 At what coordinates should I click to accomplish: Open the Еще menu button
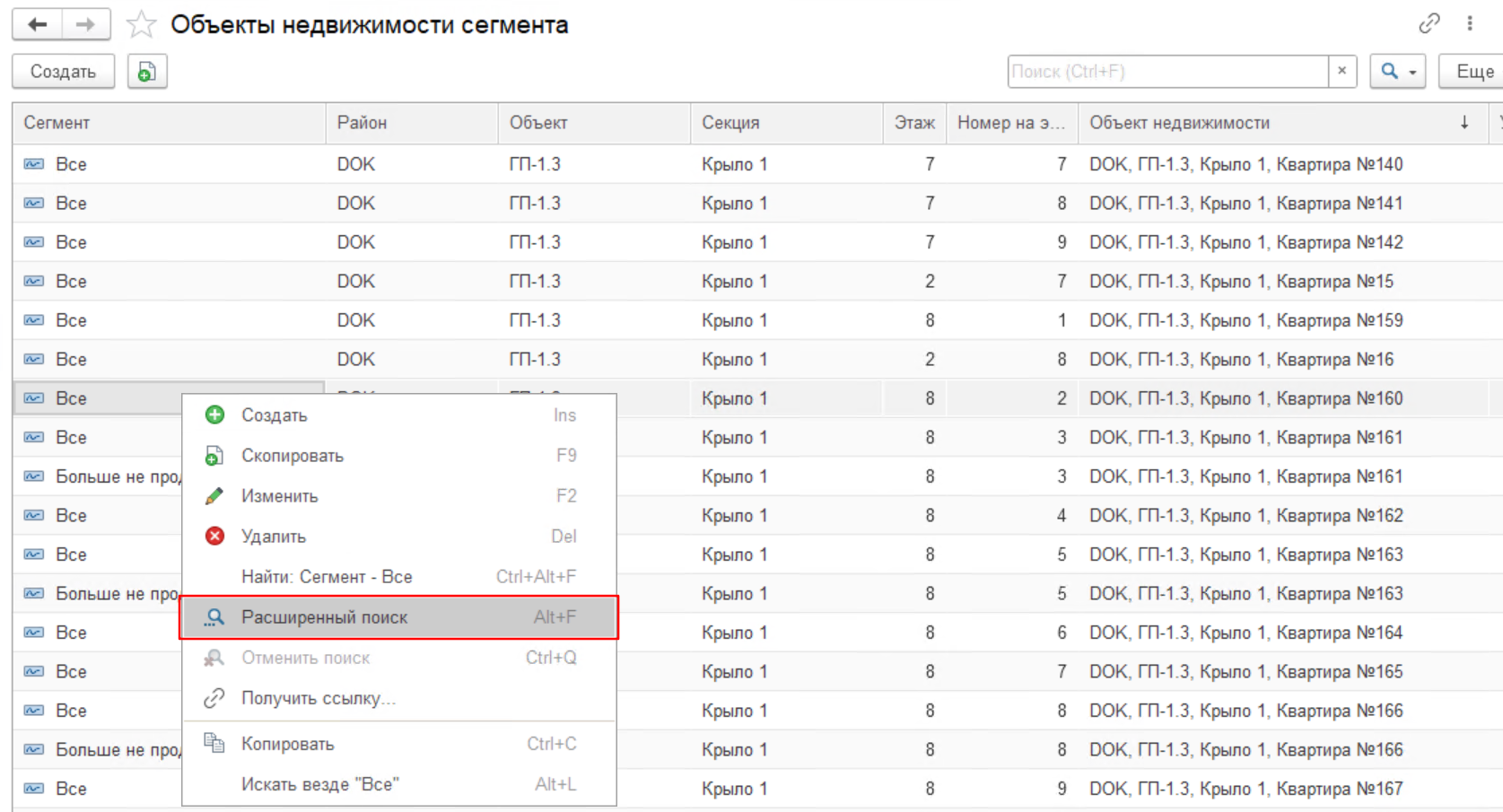click(1474, 71)
